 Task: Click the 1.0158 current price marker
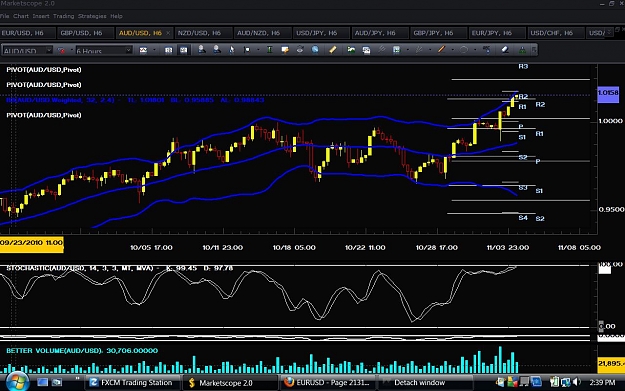click(608, 94)
